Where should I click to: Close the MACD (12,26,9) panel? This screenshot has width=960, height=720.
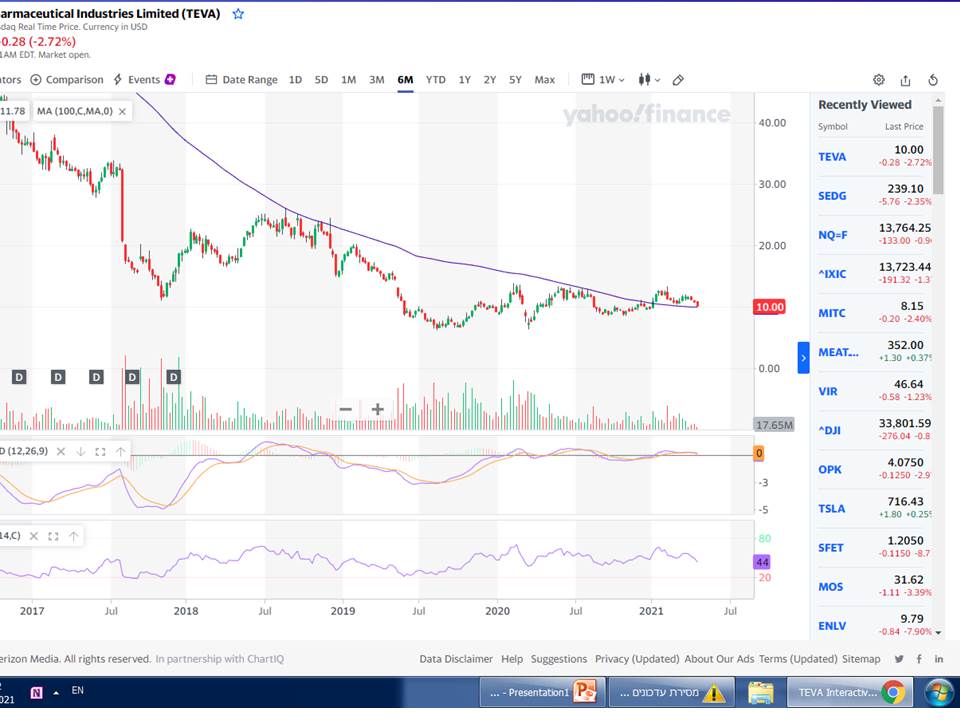coord(62,452)
